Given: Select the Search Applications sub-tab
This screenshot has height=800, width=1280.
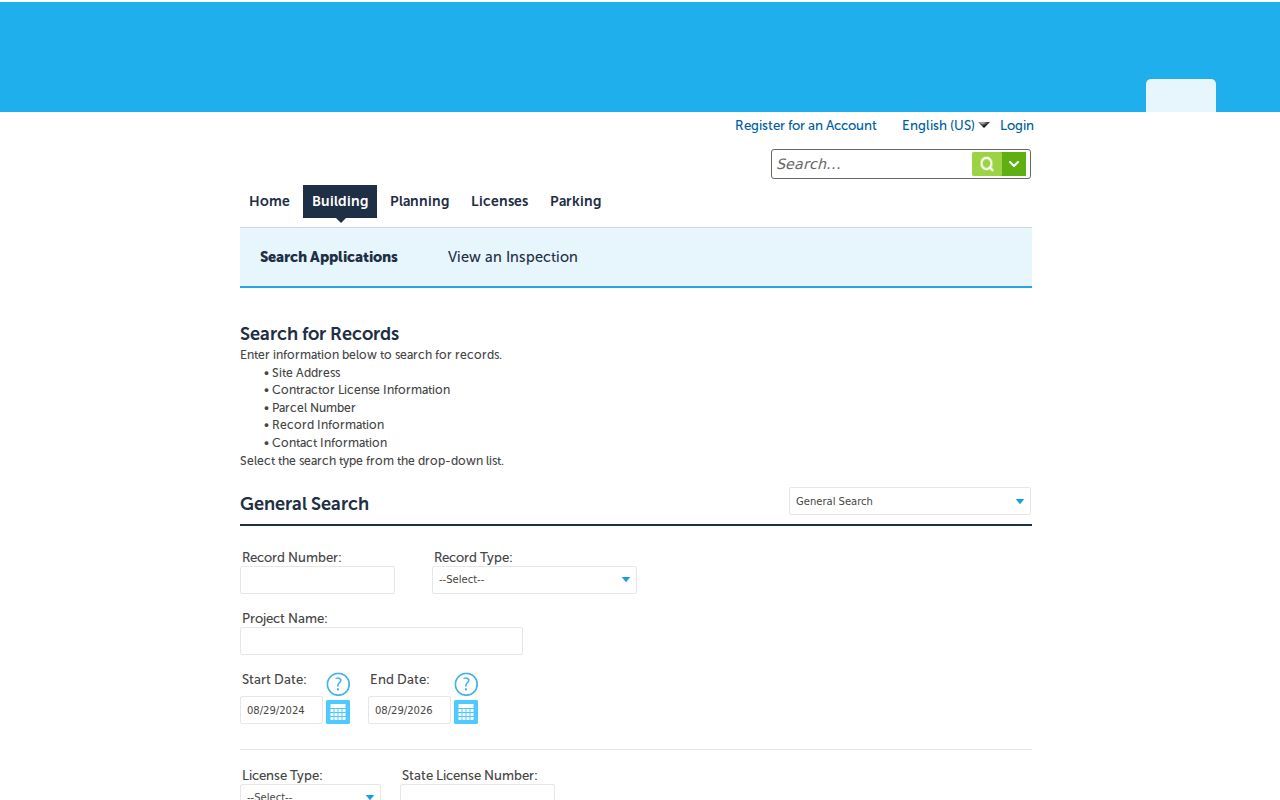Looking at the screenshot, I should point(329,257).
